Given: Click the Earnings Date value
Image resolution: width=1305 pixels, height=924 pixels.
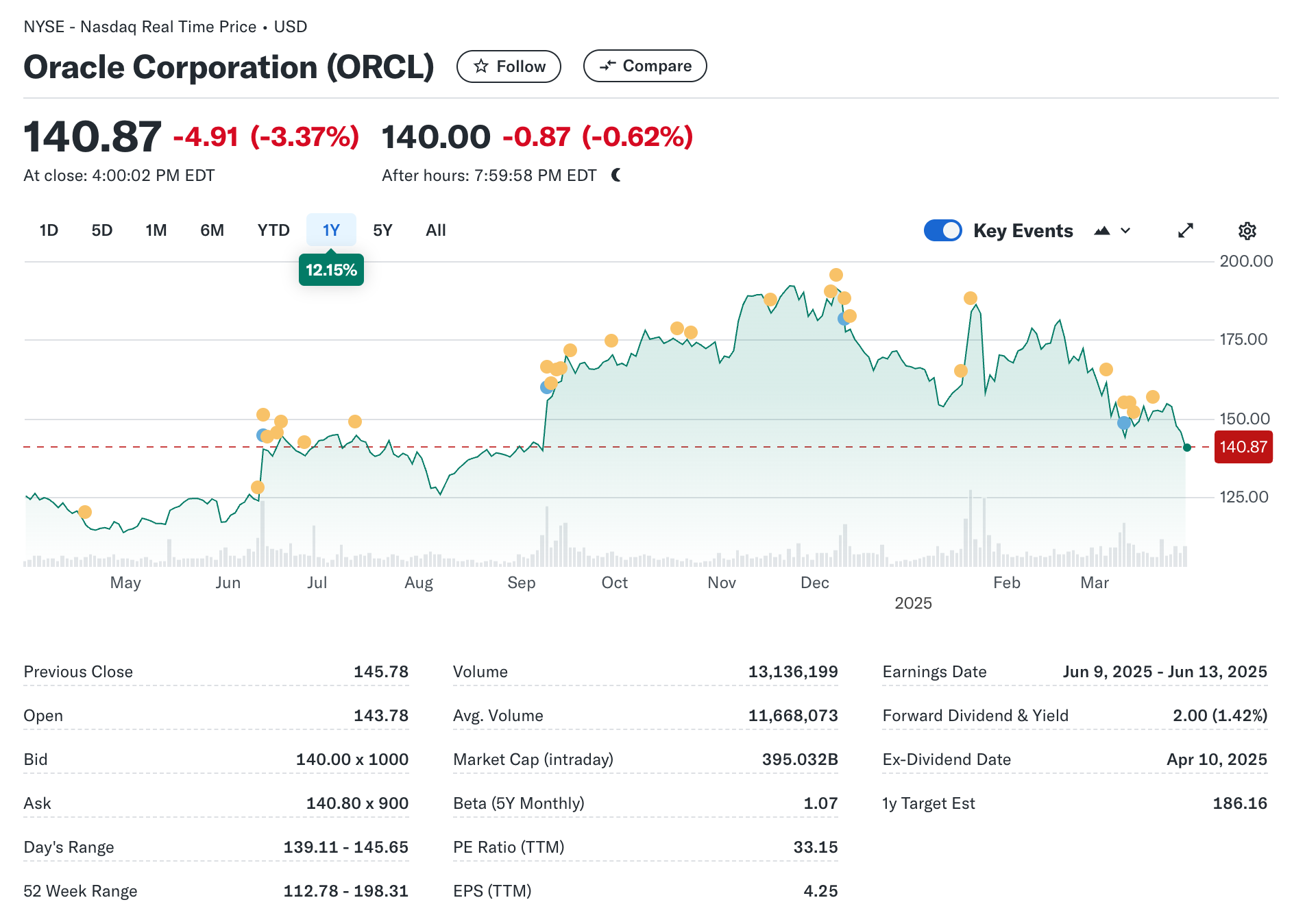Looking at the screenshot, I should (x=1165, y=672).
